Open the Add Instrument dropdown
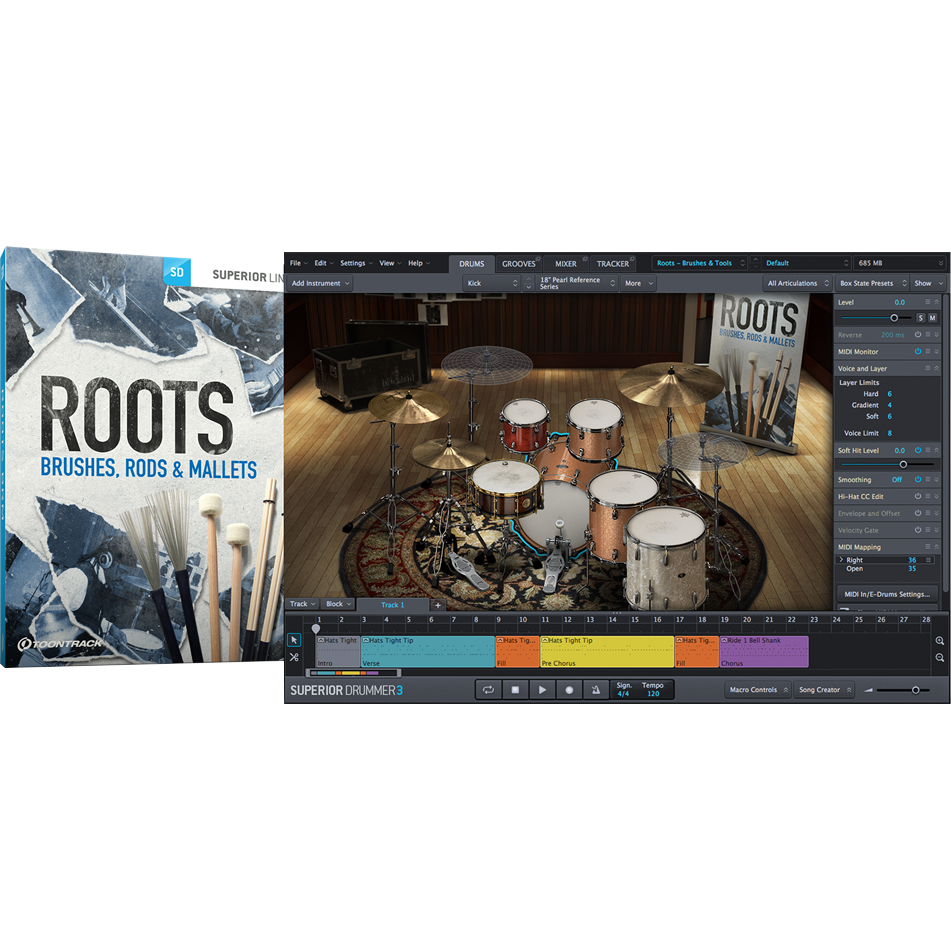Viewport: 951px width, 951px height. (x=320, y=283)
